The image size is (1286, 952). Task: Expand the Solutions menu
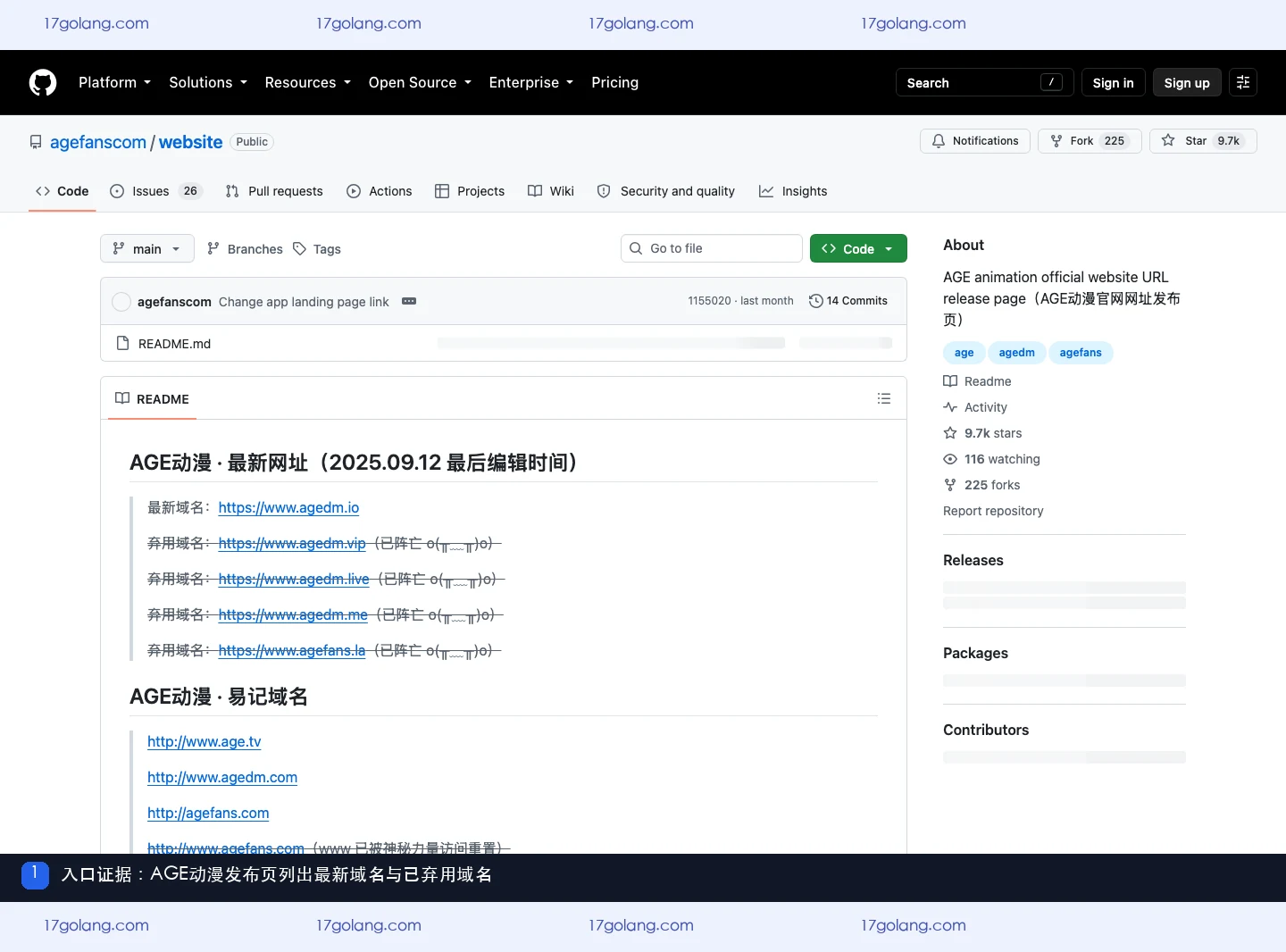point(208,82)
